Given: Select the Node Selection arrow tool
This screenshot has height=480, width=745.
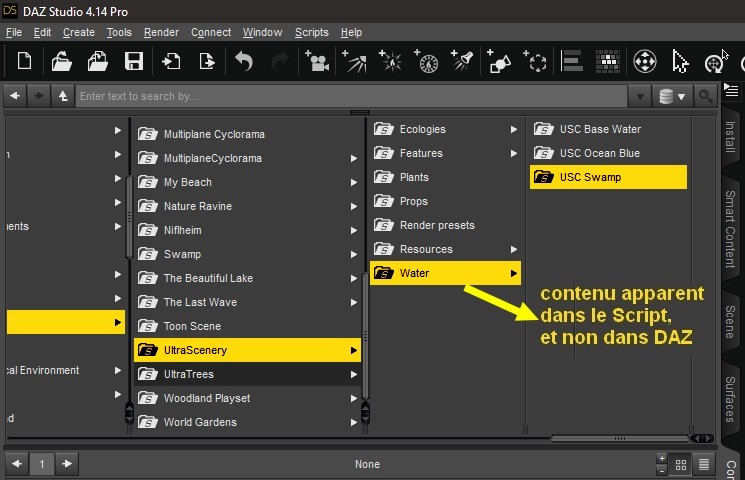Looking at the screenshot, I should click(680, 62).
